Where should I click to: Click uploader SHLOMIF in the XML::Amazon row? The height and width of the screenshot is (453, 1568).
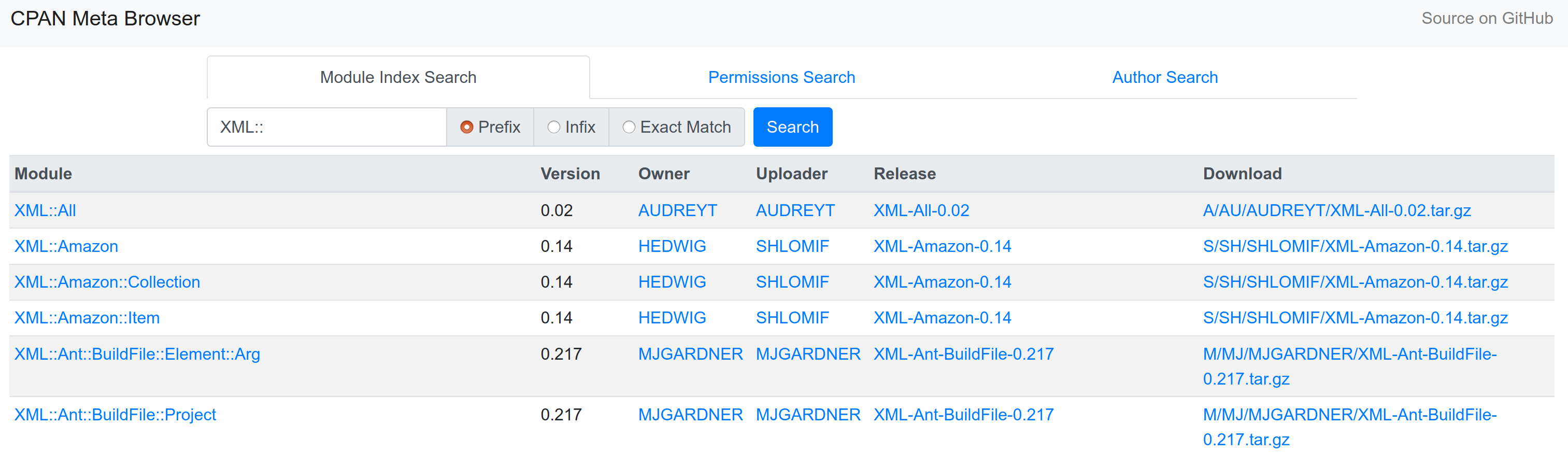pos(792,247)
